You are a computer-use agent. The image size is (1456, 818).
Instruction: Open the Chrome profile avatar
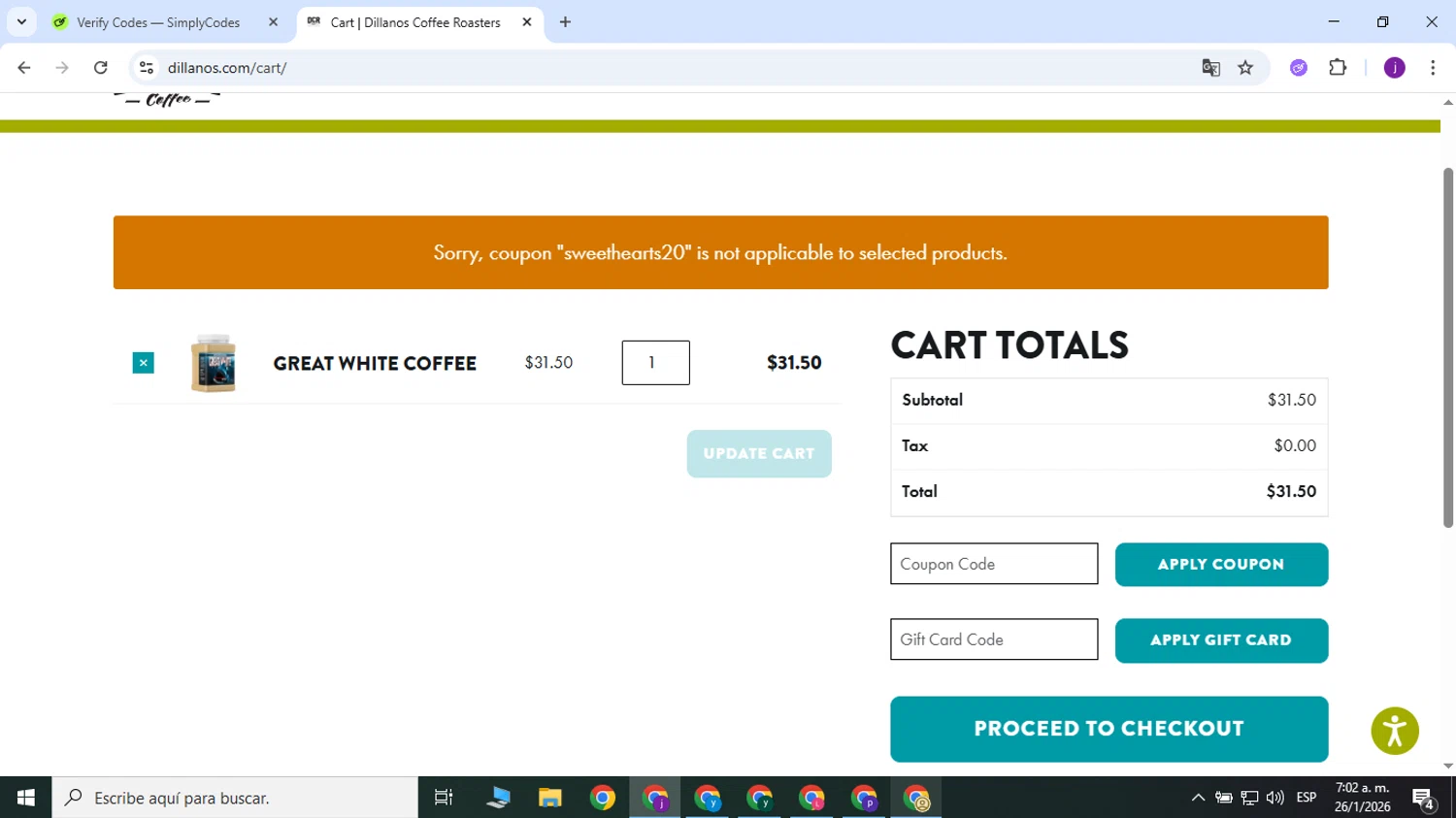pos(1395,68)
